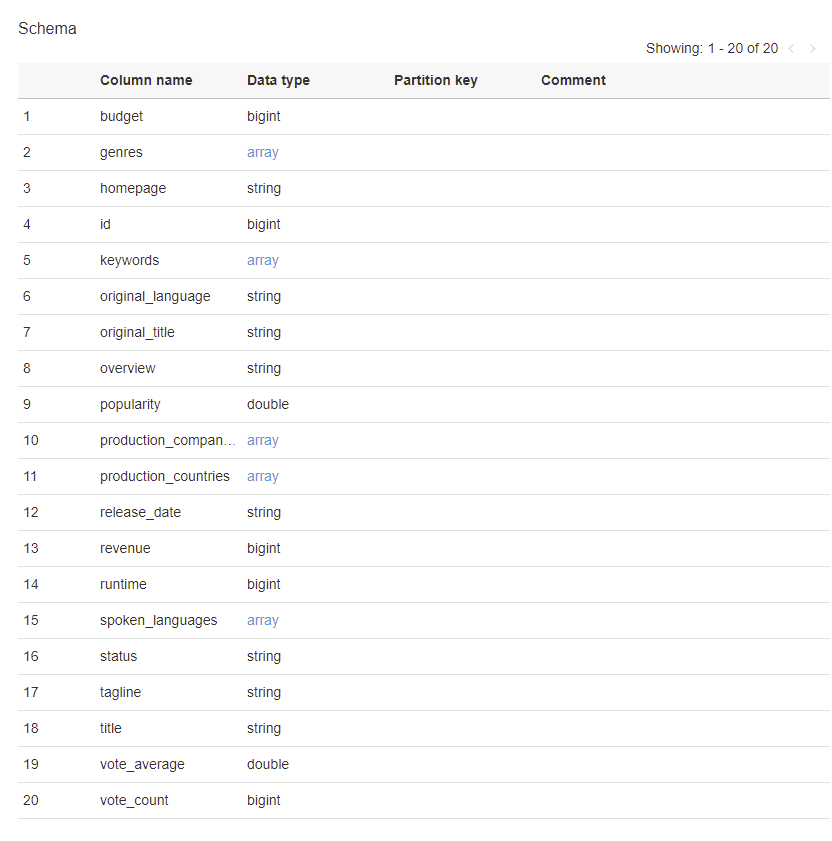
Task: Select the release_date column row
Action: tap(140, 512)
